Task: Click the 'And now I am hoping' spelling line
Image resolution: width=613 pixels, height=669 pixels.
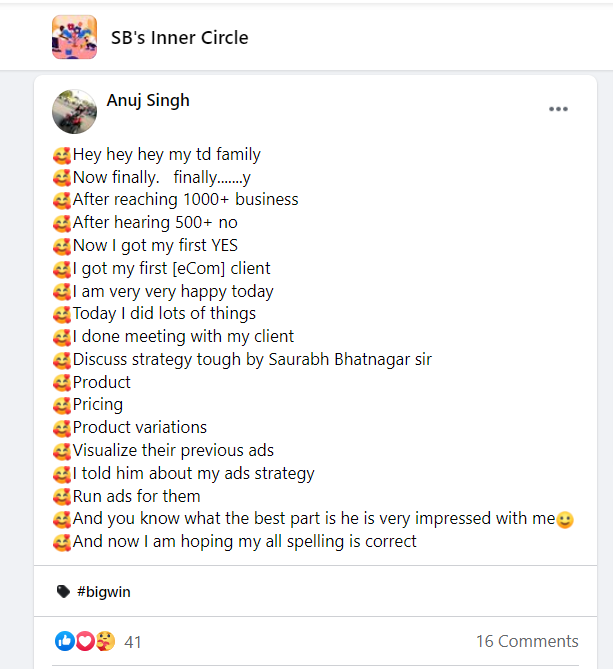Action: 244,542
